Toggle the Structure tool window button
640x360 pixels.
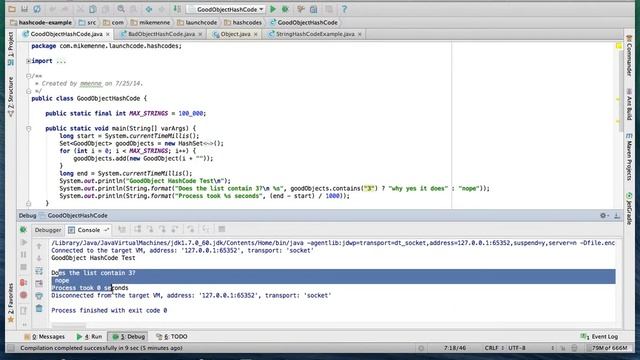pyautogui.click(x=11, y=96)
